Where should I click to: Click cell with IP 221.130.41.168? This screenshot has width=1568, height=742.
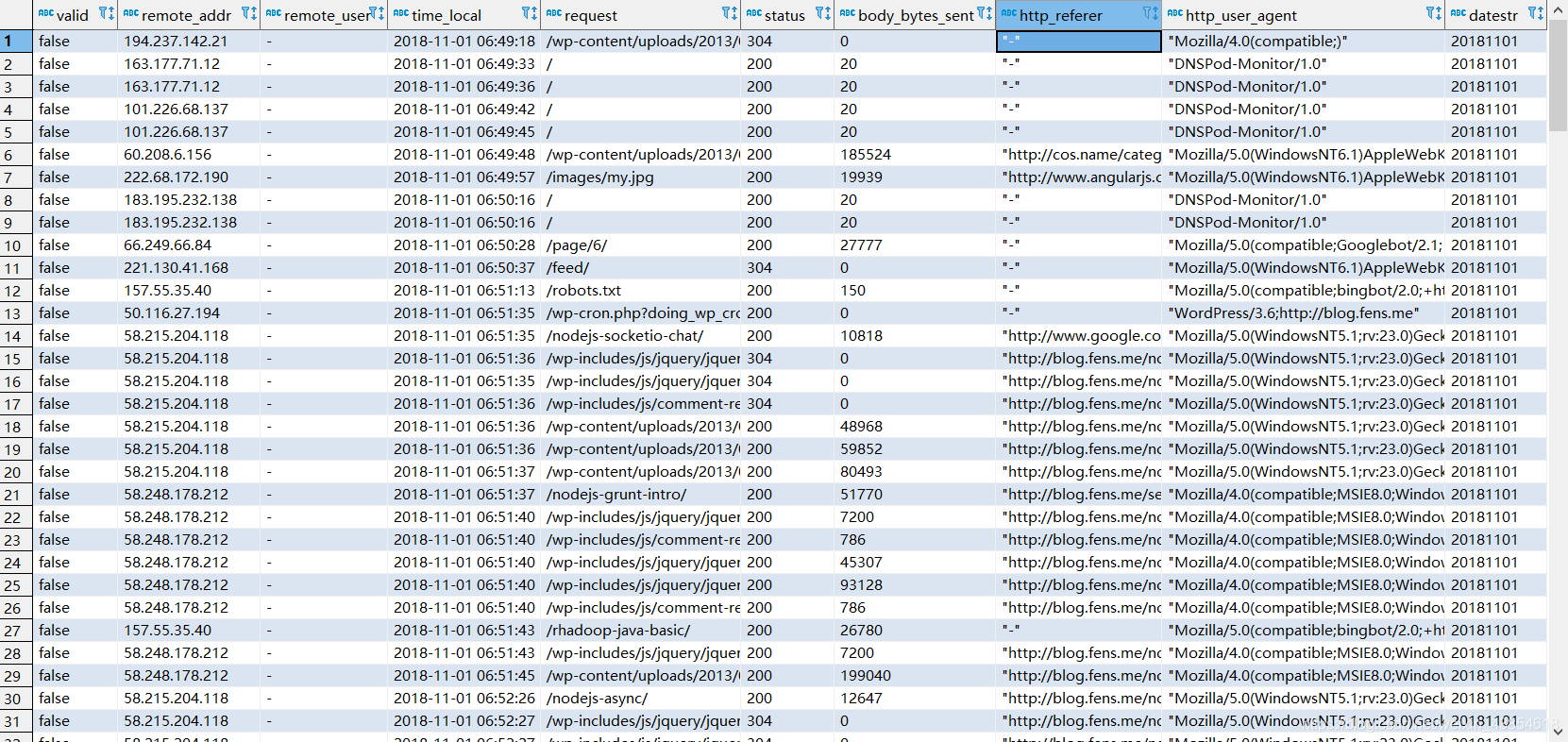click(189, 268)
